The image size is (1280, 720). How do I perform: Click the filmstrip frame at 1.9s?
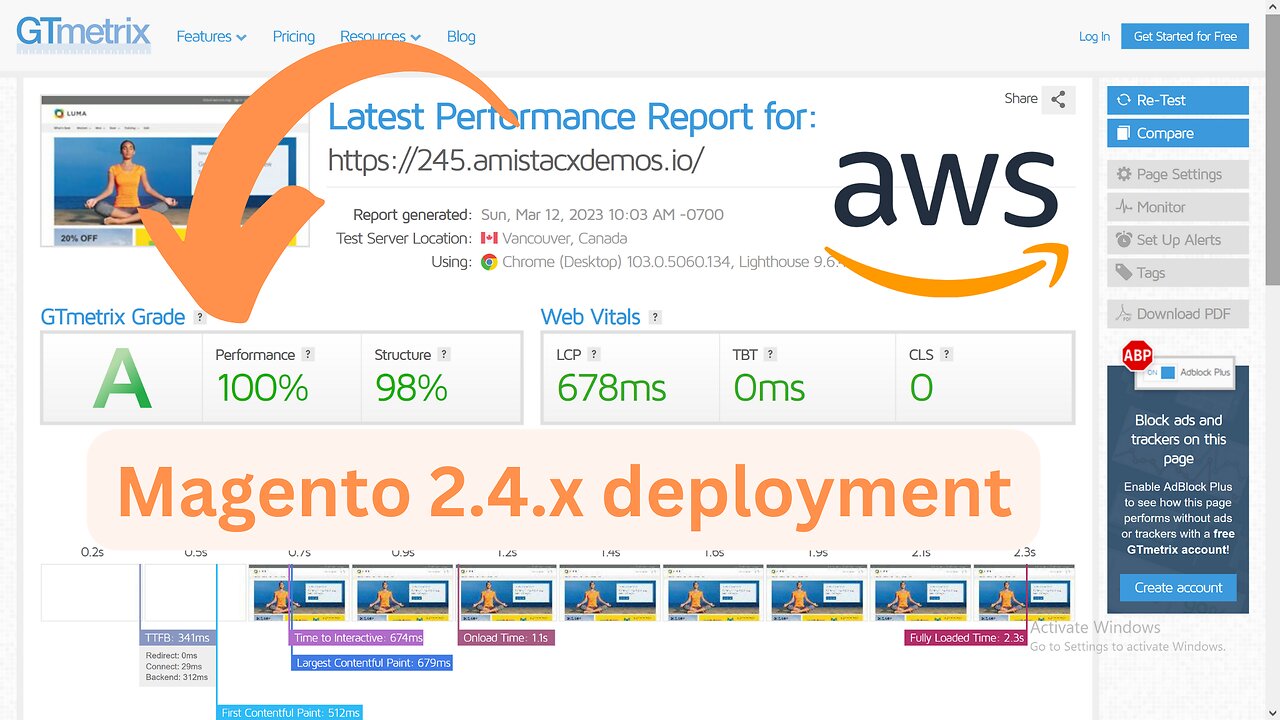coord(816,593)
